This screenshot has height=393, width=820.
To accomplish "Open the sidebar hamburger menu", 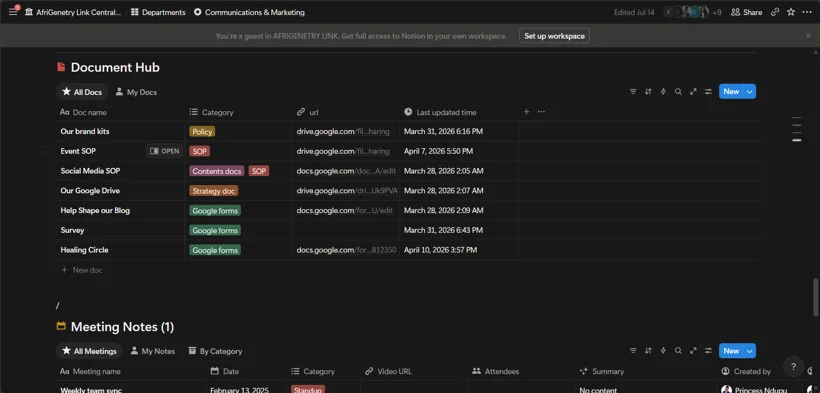I will point(13,12).
